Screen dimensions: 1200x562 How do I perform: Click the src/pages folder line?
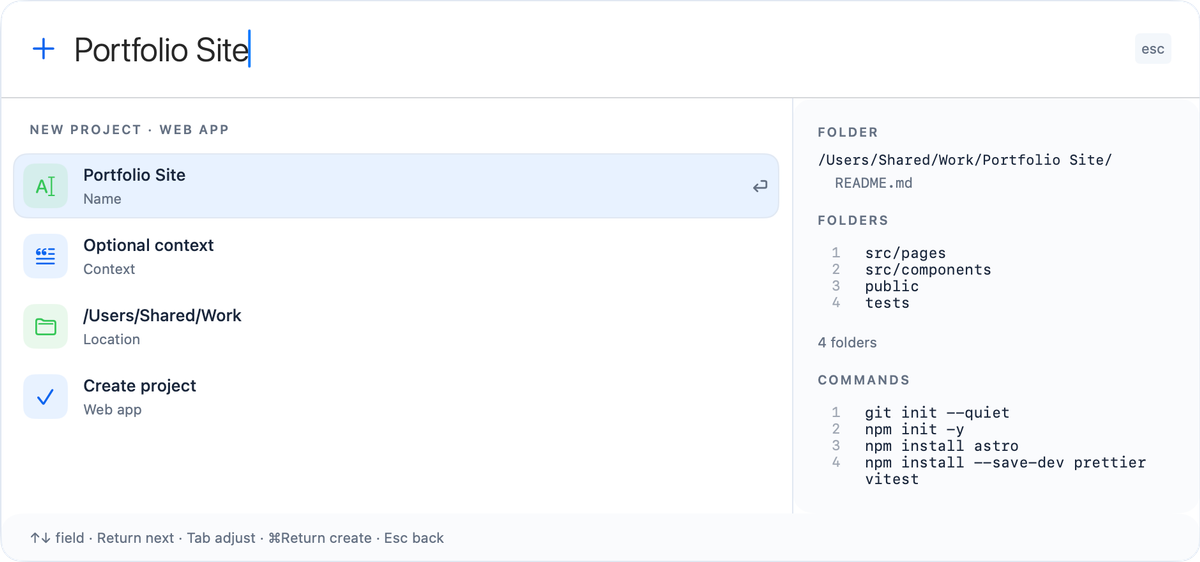[905, 254]
